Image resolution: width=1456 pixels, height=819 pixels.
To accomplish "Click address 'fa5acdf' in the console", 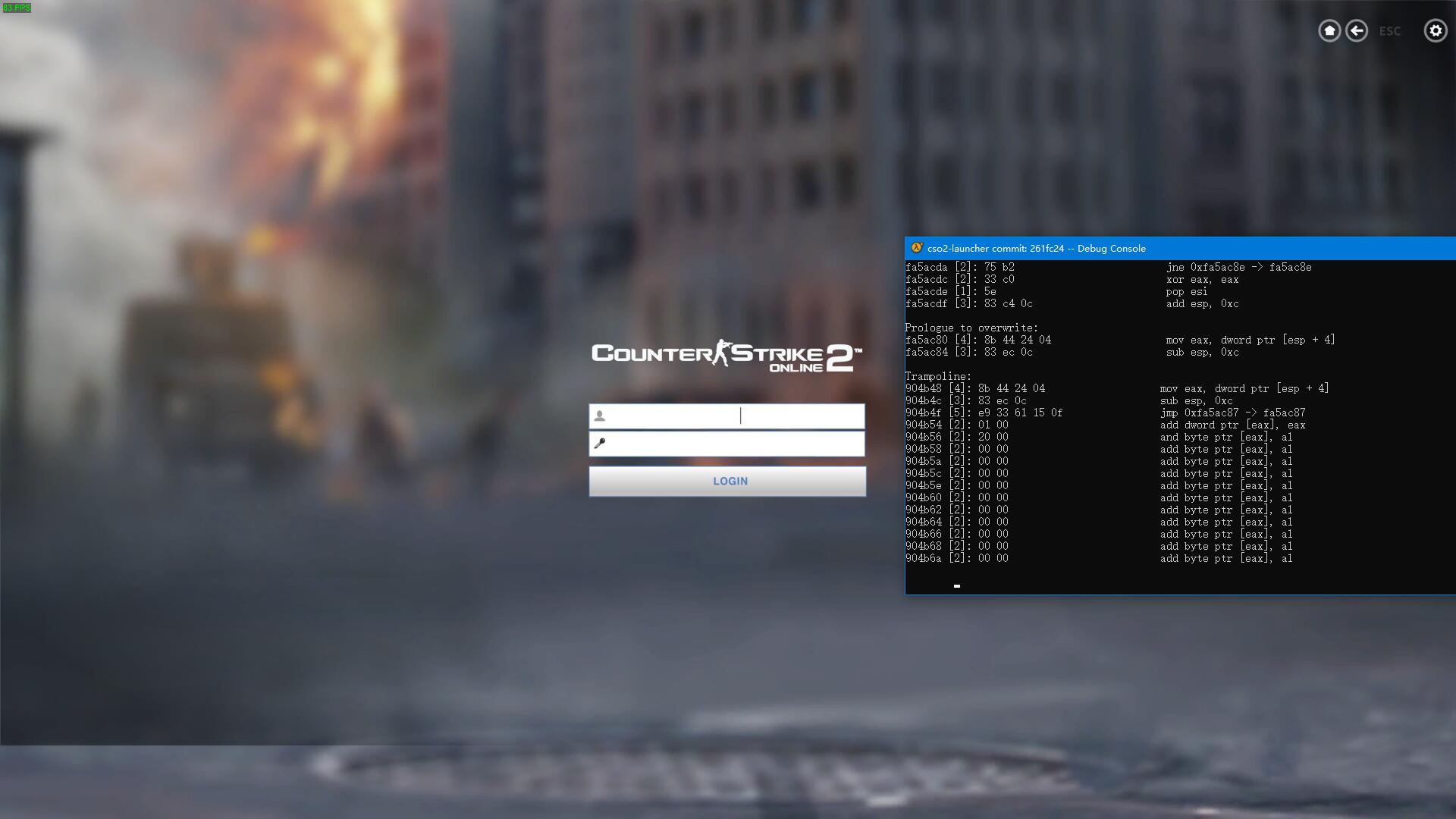I will (926, 303).
